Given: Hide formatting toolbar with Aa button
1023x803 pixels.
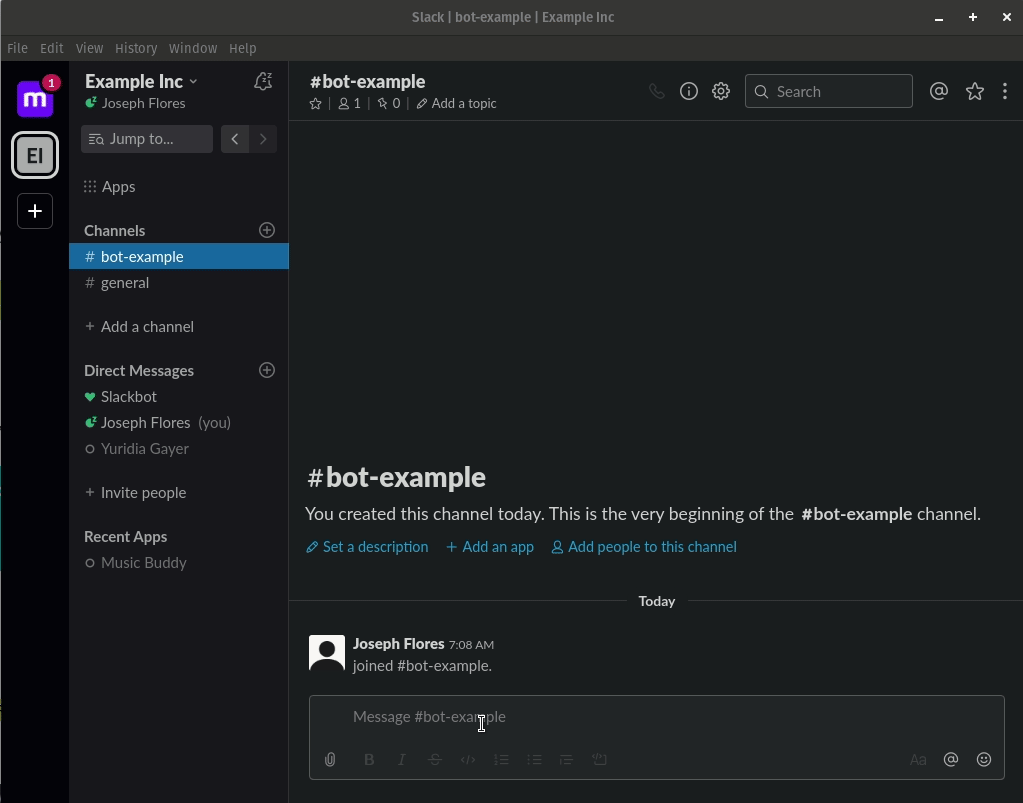Looking at the screenshot, I should [918, 759].
